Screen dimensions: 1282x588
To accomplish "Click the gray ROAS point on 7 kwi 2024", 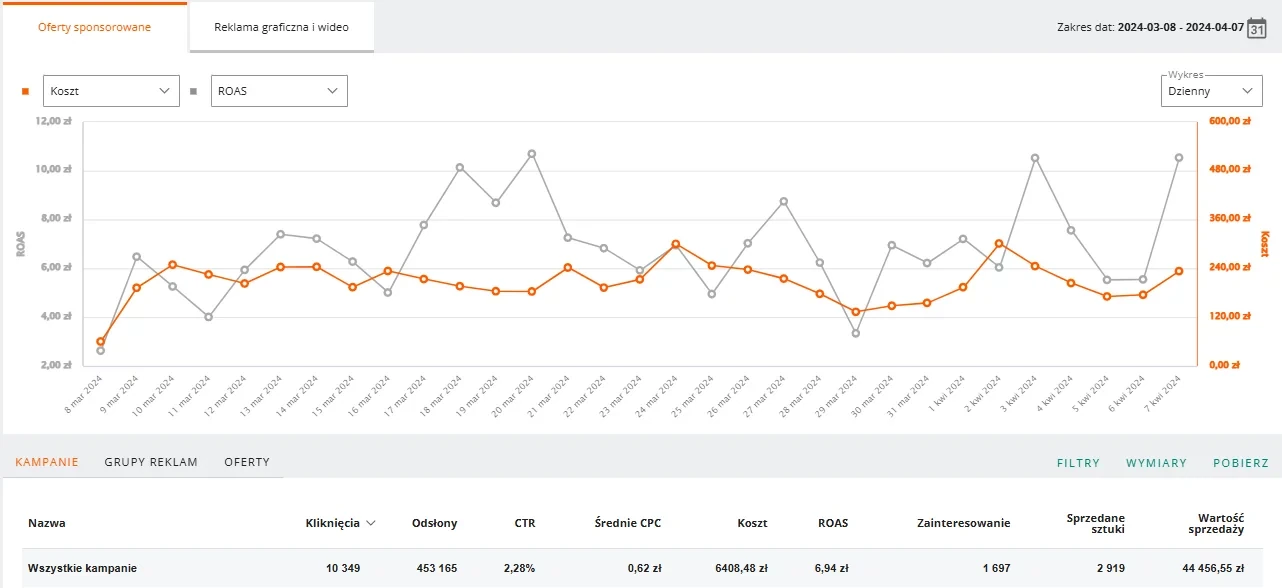I will [x=1179, y=158].
